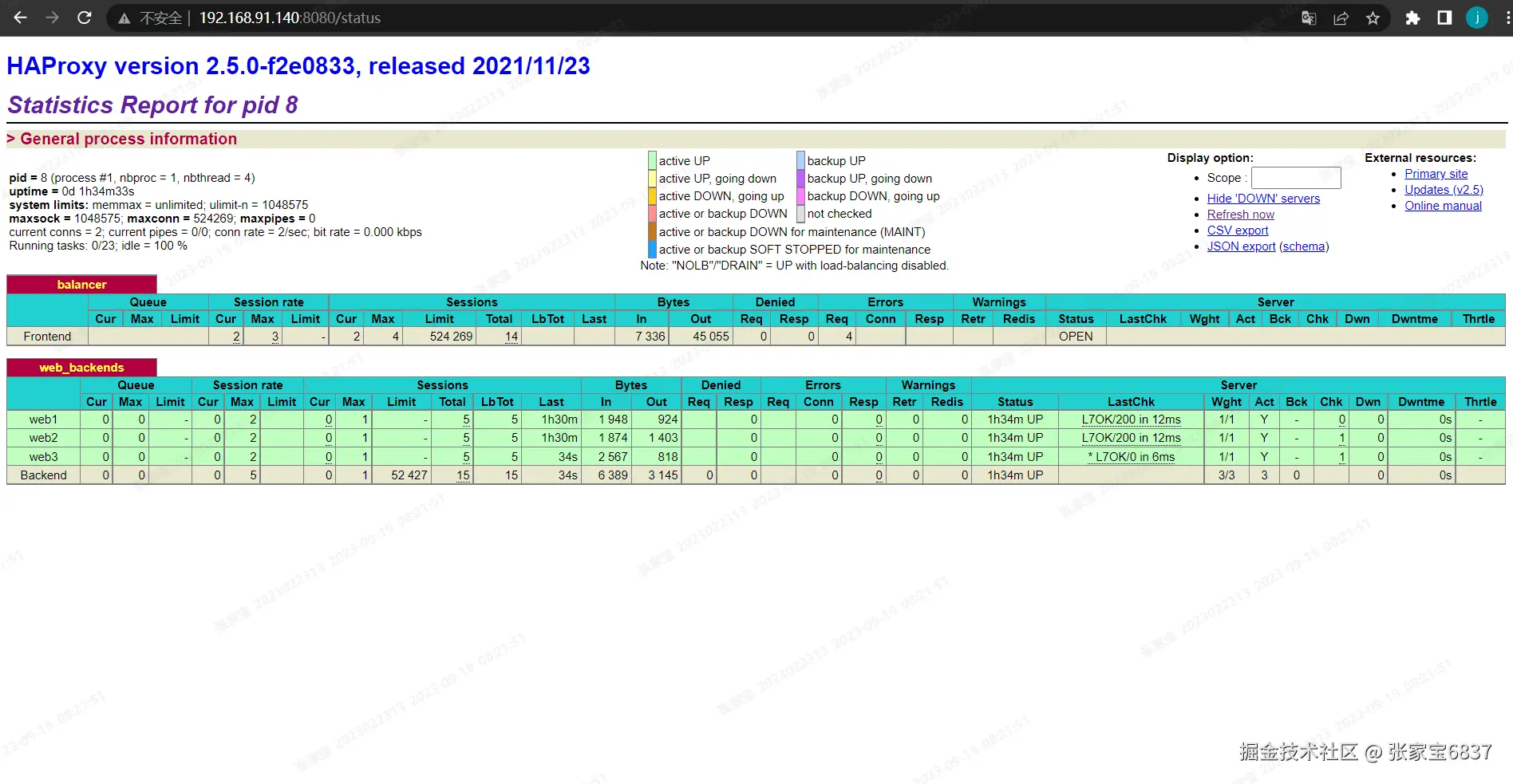Click the Refresh now link
The width and height of the screenshot is (1513, 784).
pyautogui.click(x=1241, y=215)
